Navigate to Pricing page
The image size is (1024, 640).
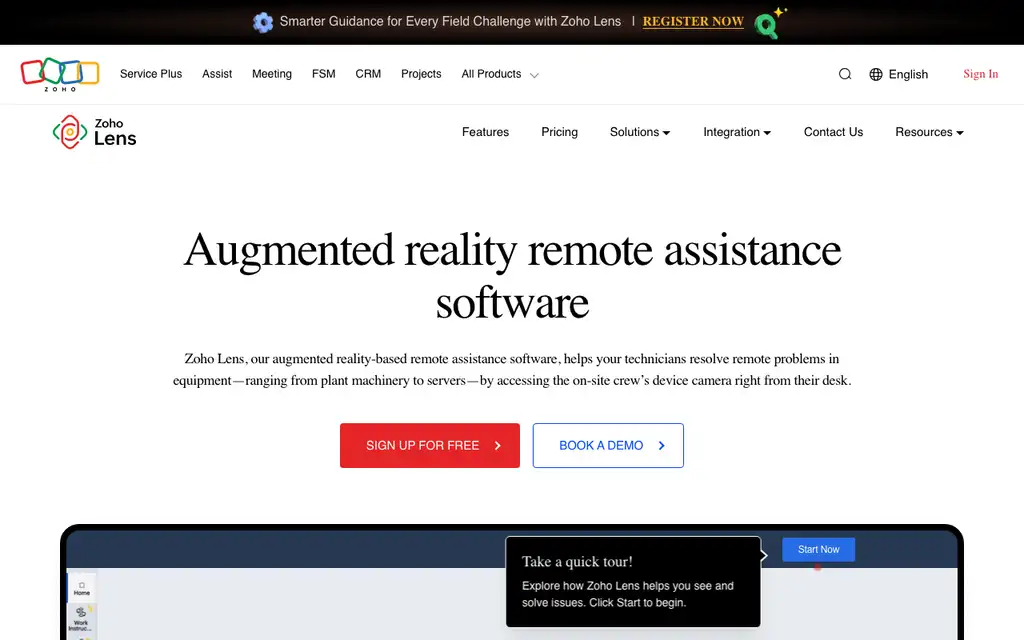pos(560,132)
